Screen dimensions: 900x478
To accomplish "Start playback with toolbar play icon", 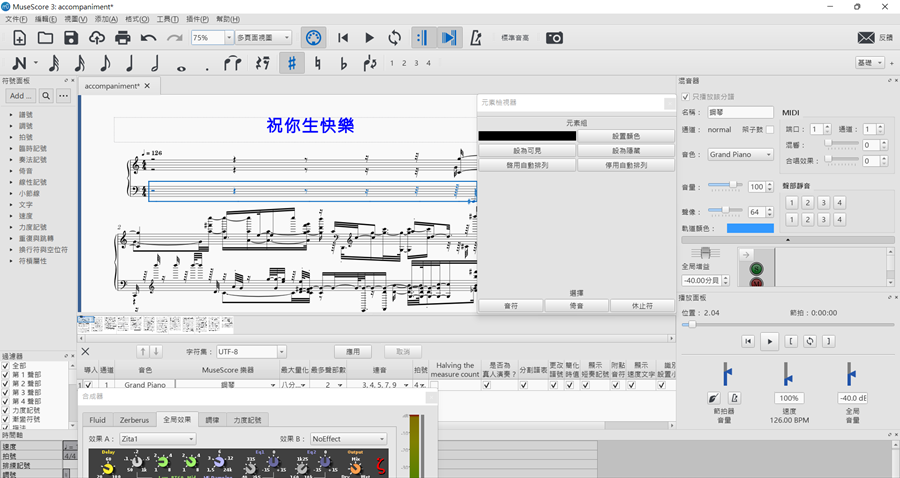I will click(369, 38).
